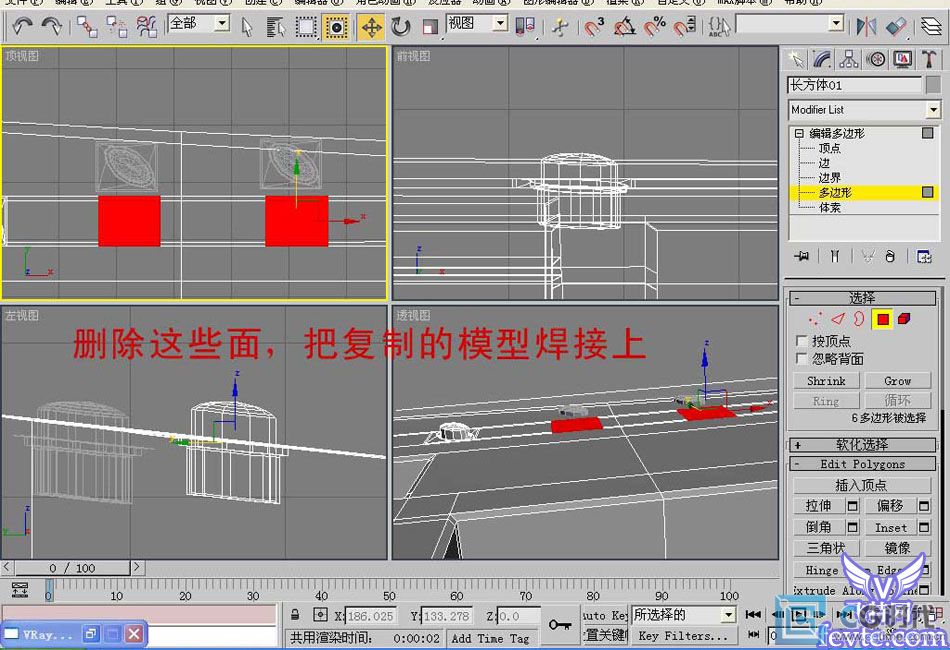Click the time slider at 0 / 100
The width and height of the screenshot is (950, 650).
(72, 568)
